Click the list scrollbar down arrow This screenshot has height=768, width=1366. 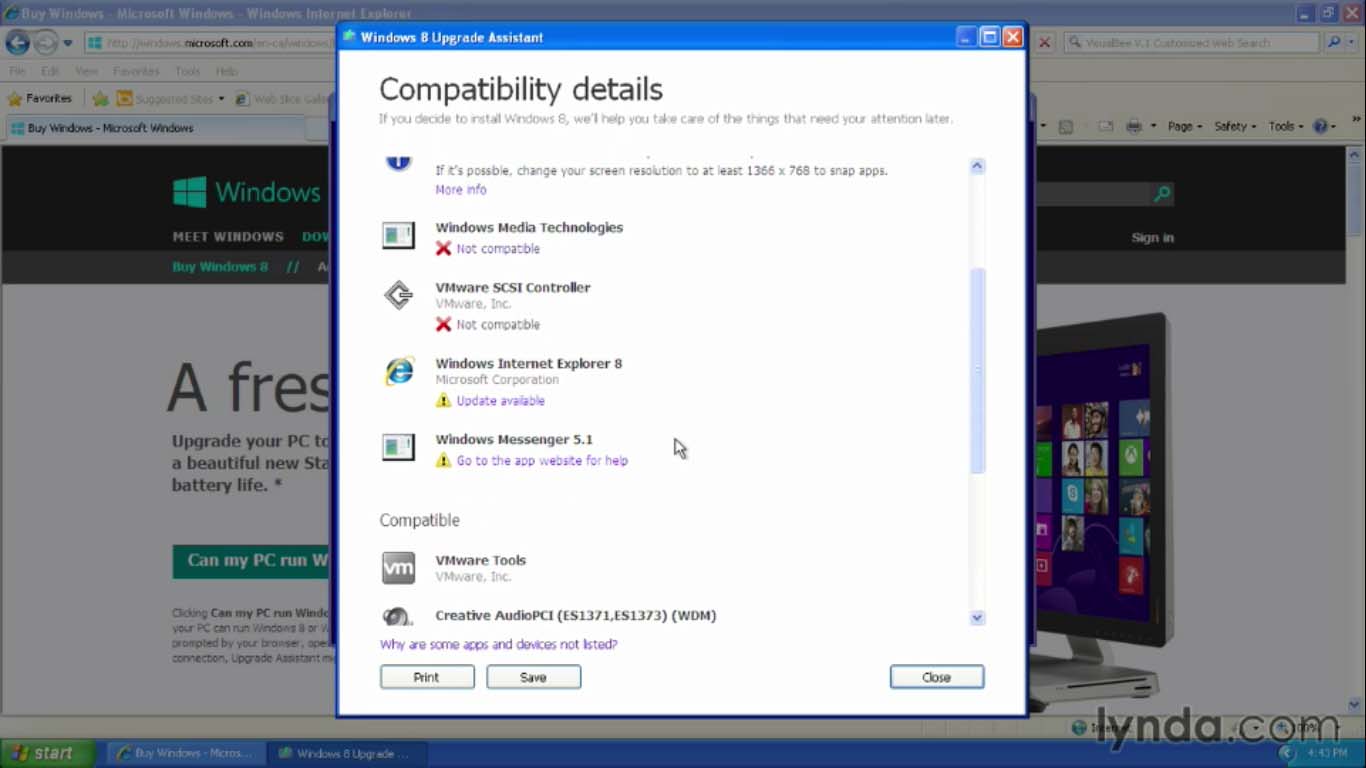click(x=977, y=618)
